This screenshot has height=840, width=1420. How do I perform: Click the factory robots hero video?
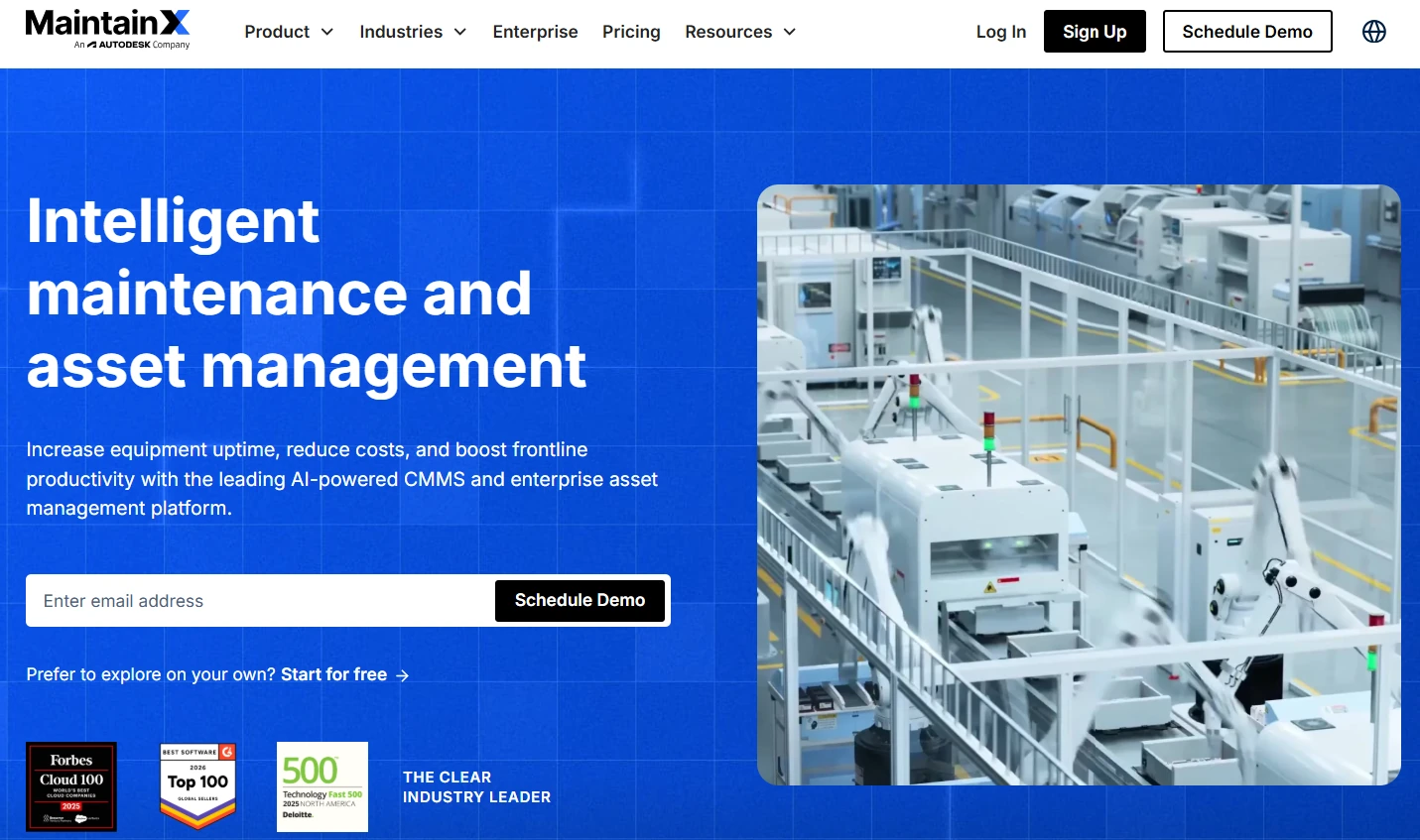(x=1079, y=485)
